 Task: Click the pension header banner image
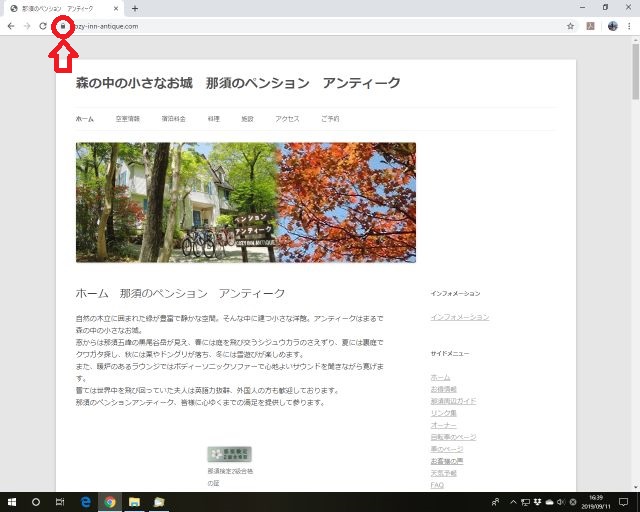[x=245, y=202]
